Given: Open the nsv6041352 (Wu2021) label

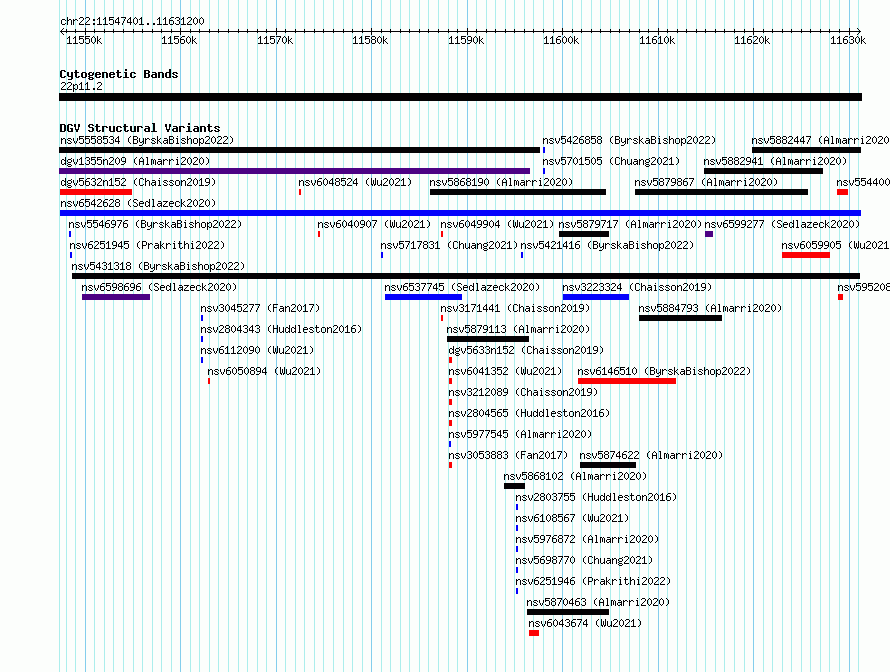Looking at the screenshot, I should 505,371.
